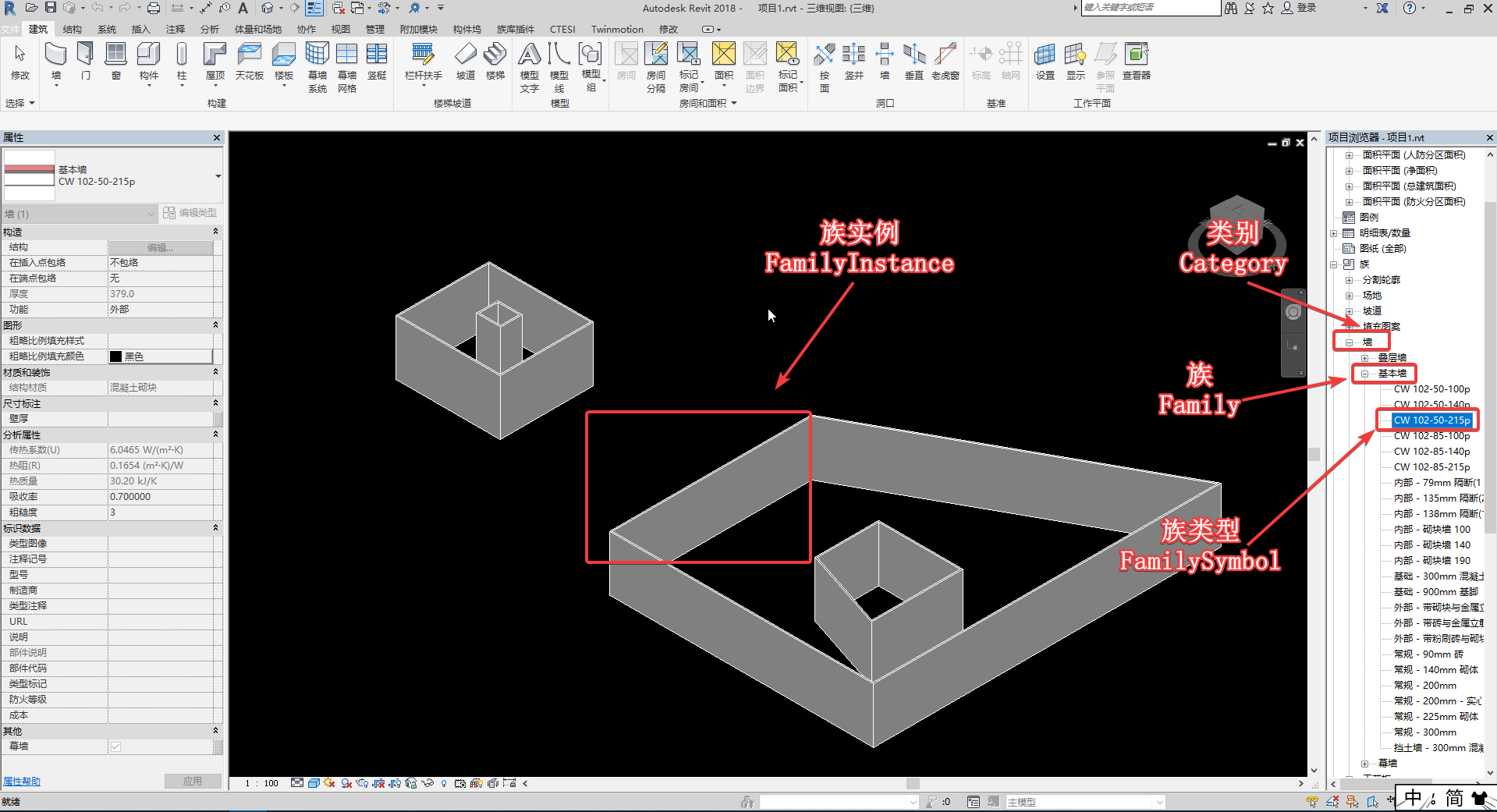This screenshot has height=812, width=1497.
Task: Select the Model Line tool
Action: coord(559,67)
